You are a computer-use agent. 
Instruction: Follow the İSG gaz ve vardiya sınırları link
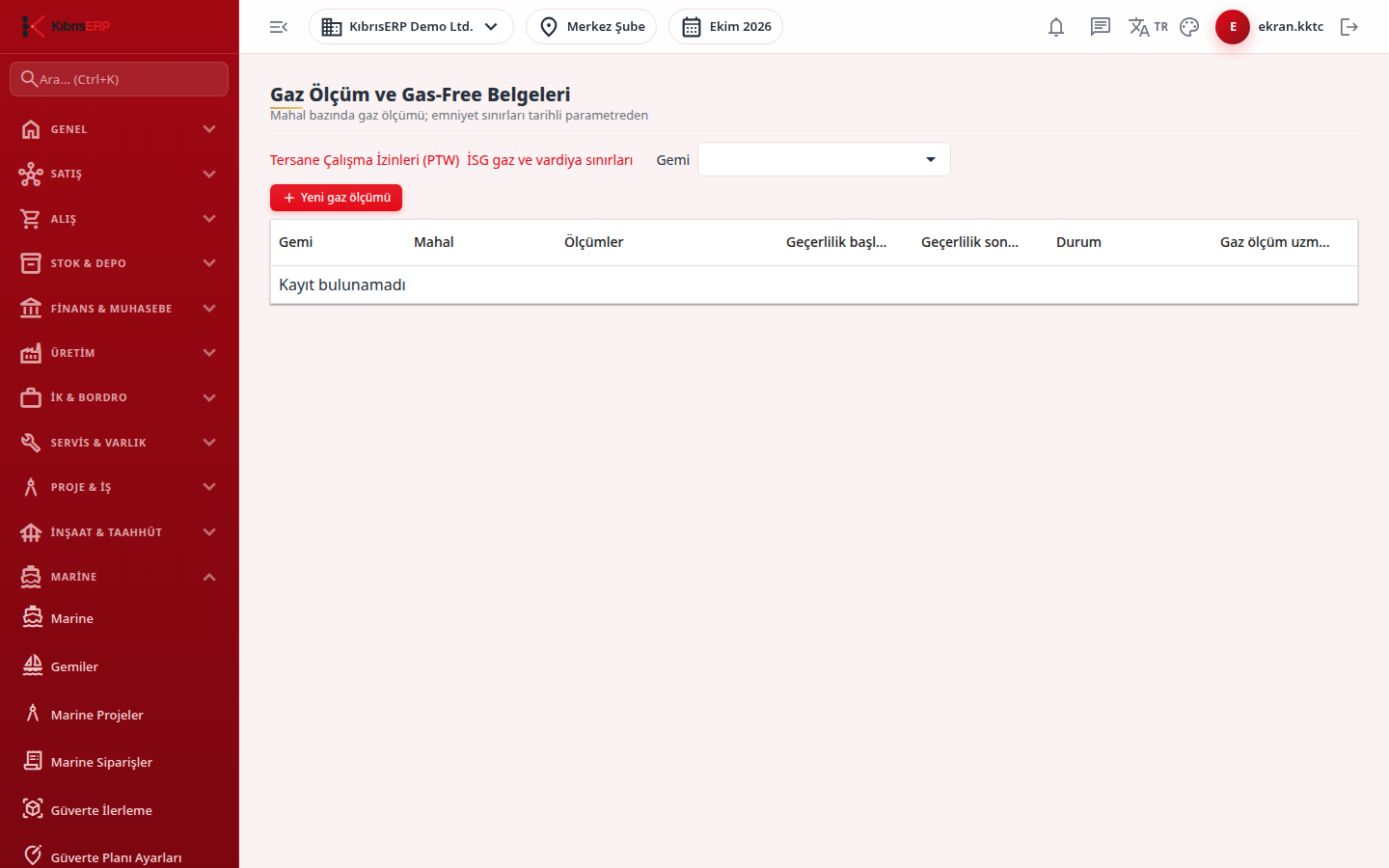point(550,160)
